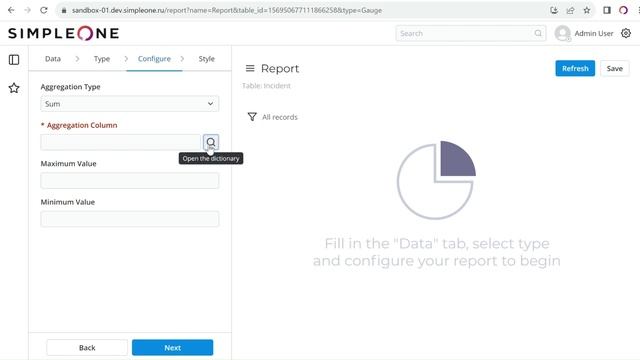Screen dimensions: 640x360
Task: Click the Admin User avatar
Action: [x=562, y=33]
